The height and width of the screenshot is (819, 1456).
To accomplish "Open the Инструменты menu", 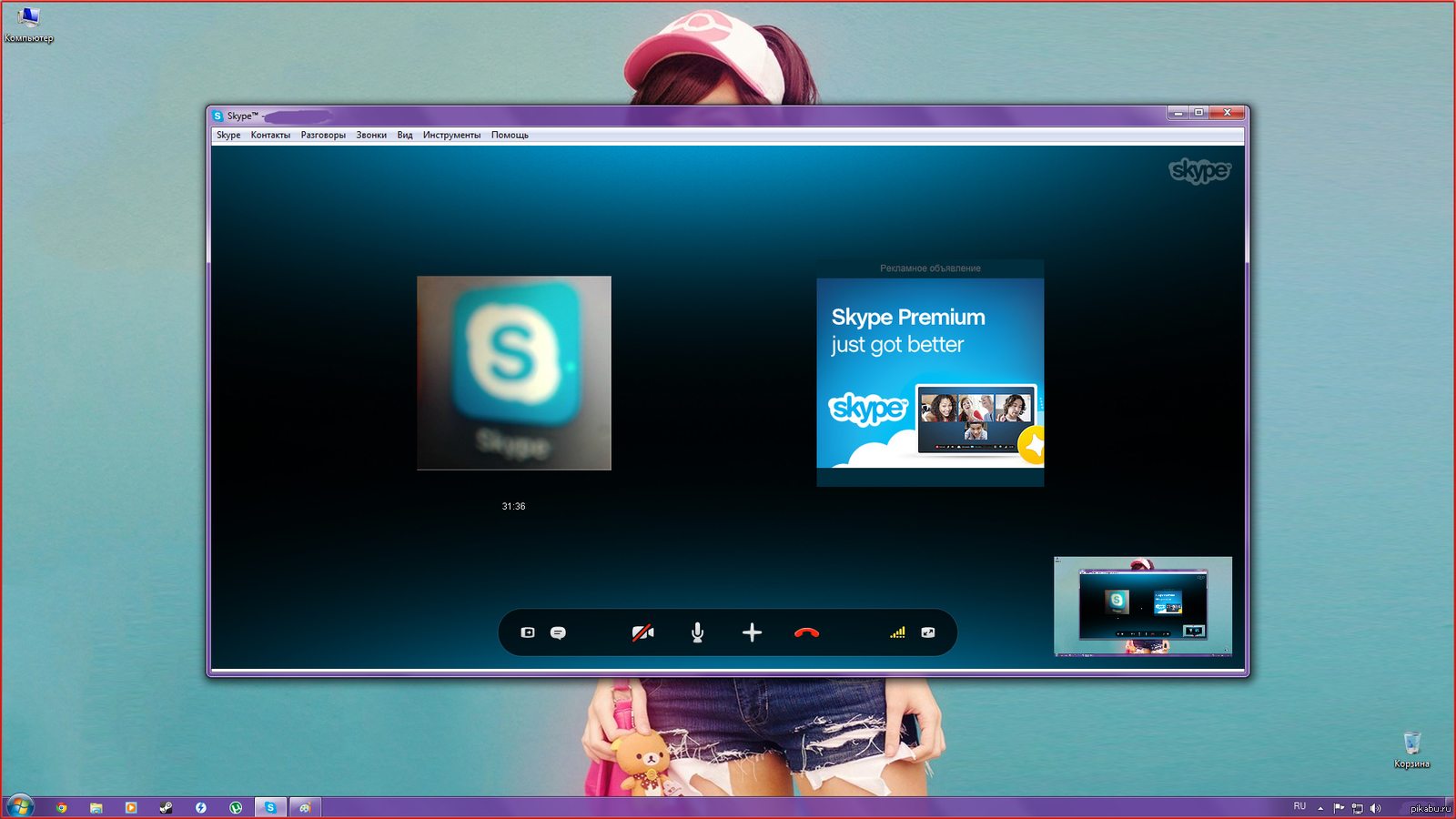I will 451,135.
